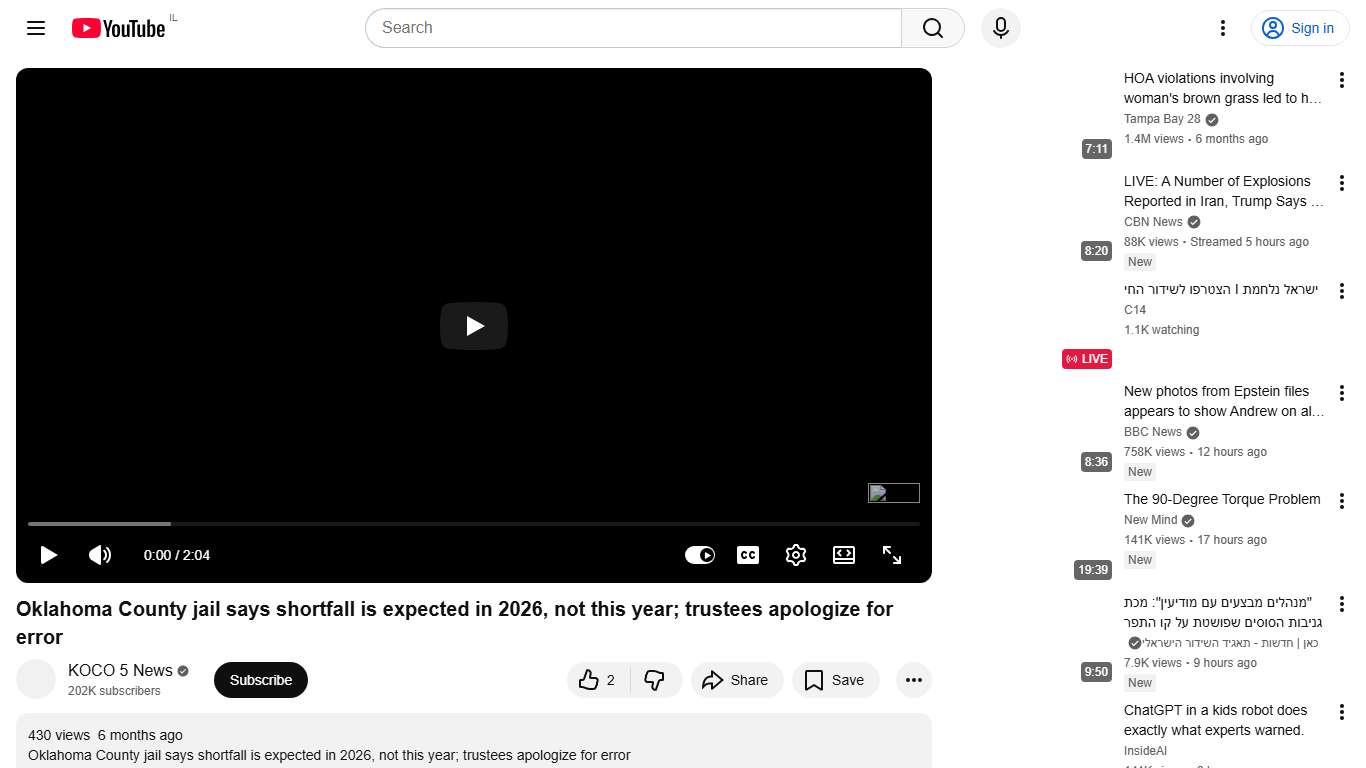This screenshot has width=1366, height=768.
Task: Click the Sign in button
Action: (1300, 28)
